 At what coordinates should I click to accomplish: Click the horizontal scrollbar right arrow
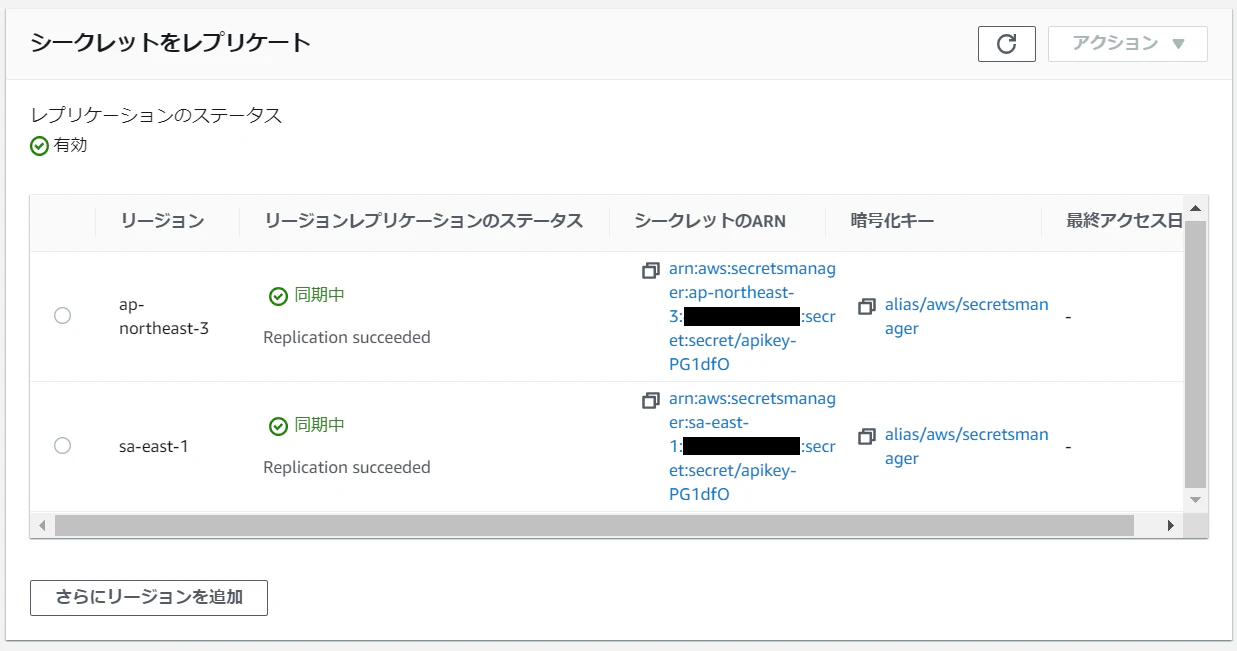click(x=1170, y=524)
